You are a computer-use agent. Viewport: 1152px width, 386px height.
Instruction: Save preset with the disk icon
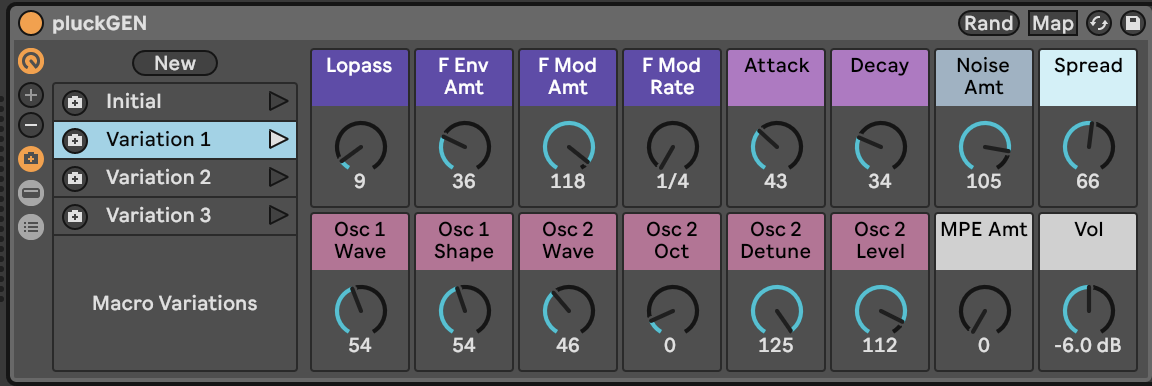[x=1132, y=24]
